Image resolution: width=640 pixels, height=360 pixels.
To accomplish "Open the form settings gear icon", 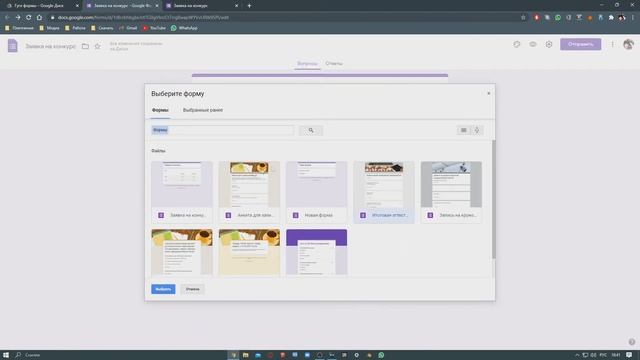I will 549,44.
